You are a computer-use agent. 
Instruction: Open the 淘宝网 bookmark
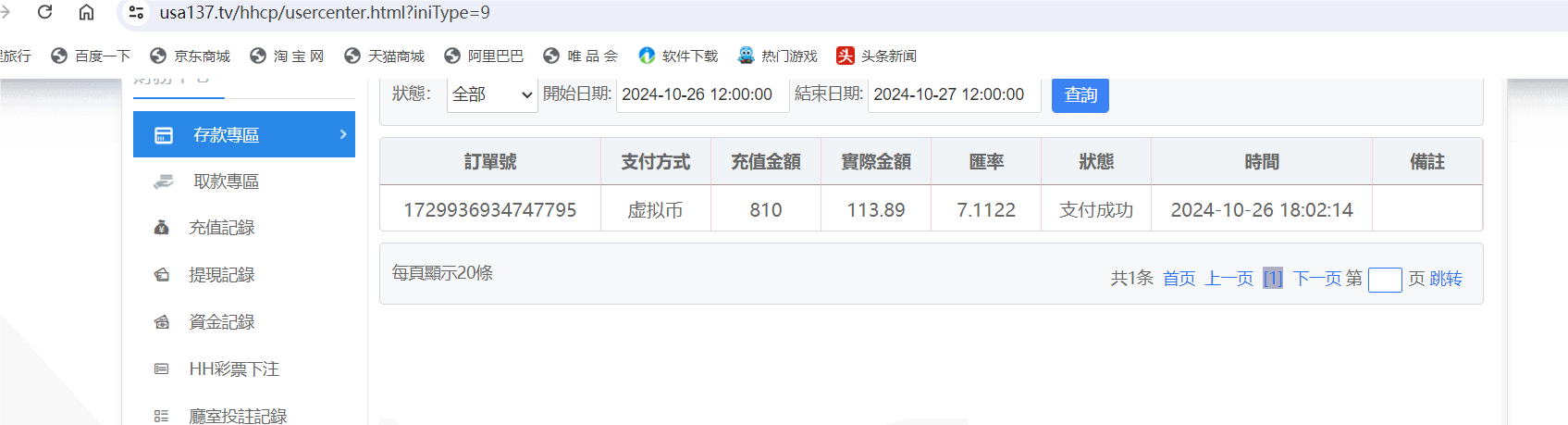click(288, 56)
